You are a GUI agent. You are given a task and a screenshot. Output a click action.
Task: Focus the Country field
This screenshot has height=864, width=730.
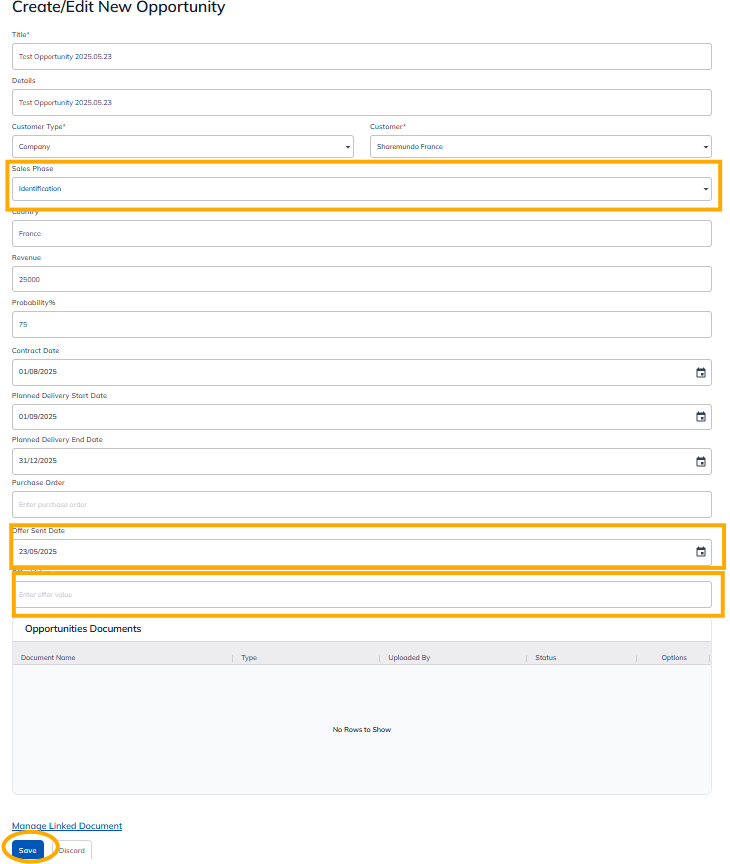361,233
